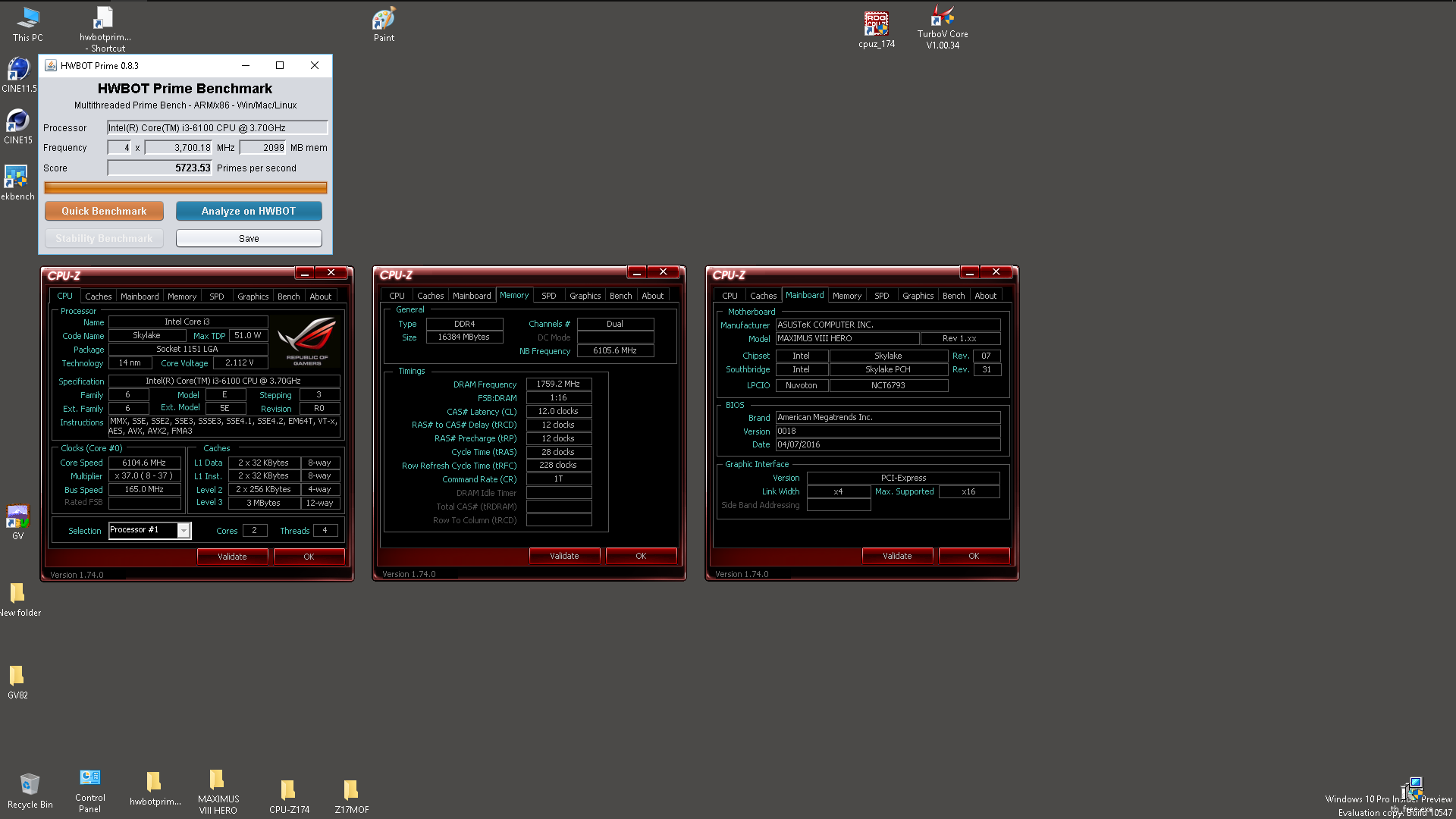The image size is (1456, 819).
Task: Open Bench tab in Mainboard window
Action: point(953,296)
